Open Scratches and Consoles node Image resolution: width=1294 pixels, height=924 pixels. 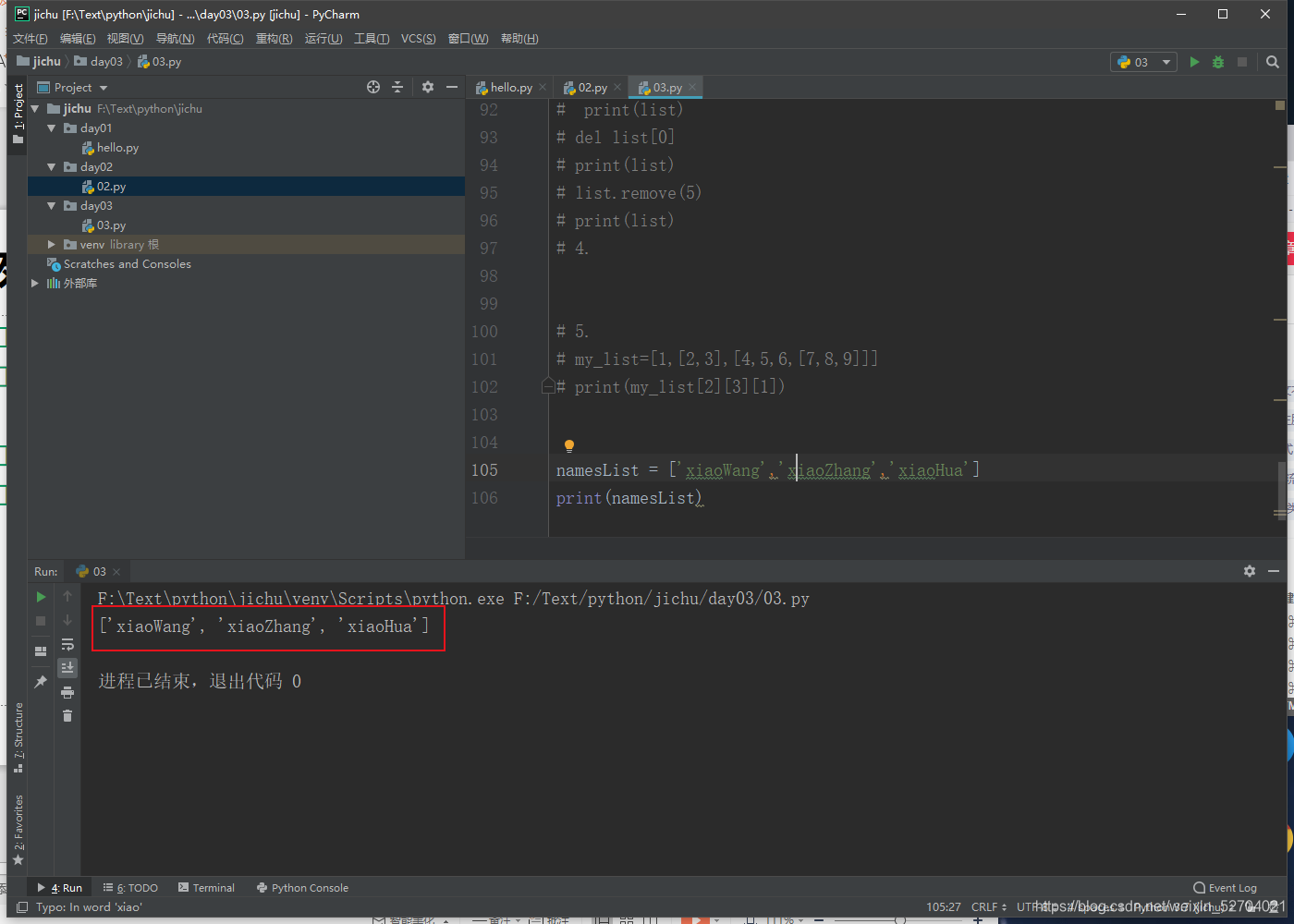119,264
